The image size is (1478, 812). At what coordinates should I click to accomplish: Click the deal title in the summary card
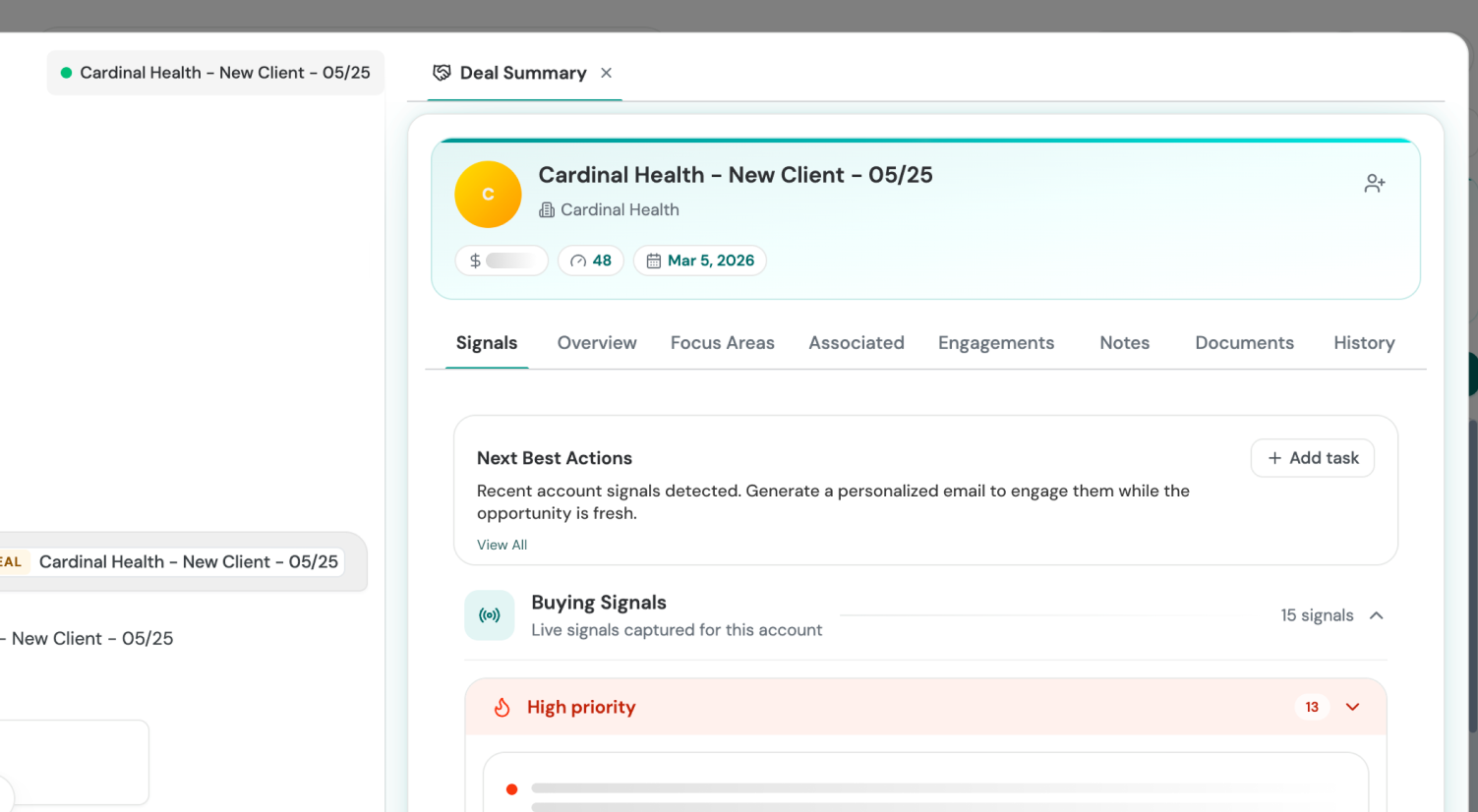(x=736, y=175)
